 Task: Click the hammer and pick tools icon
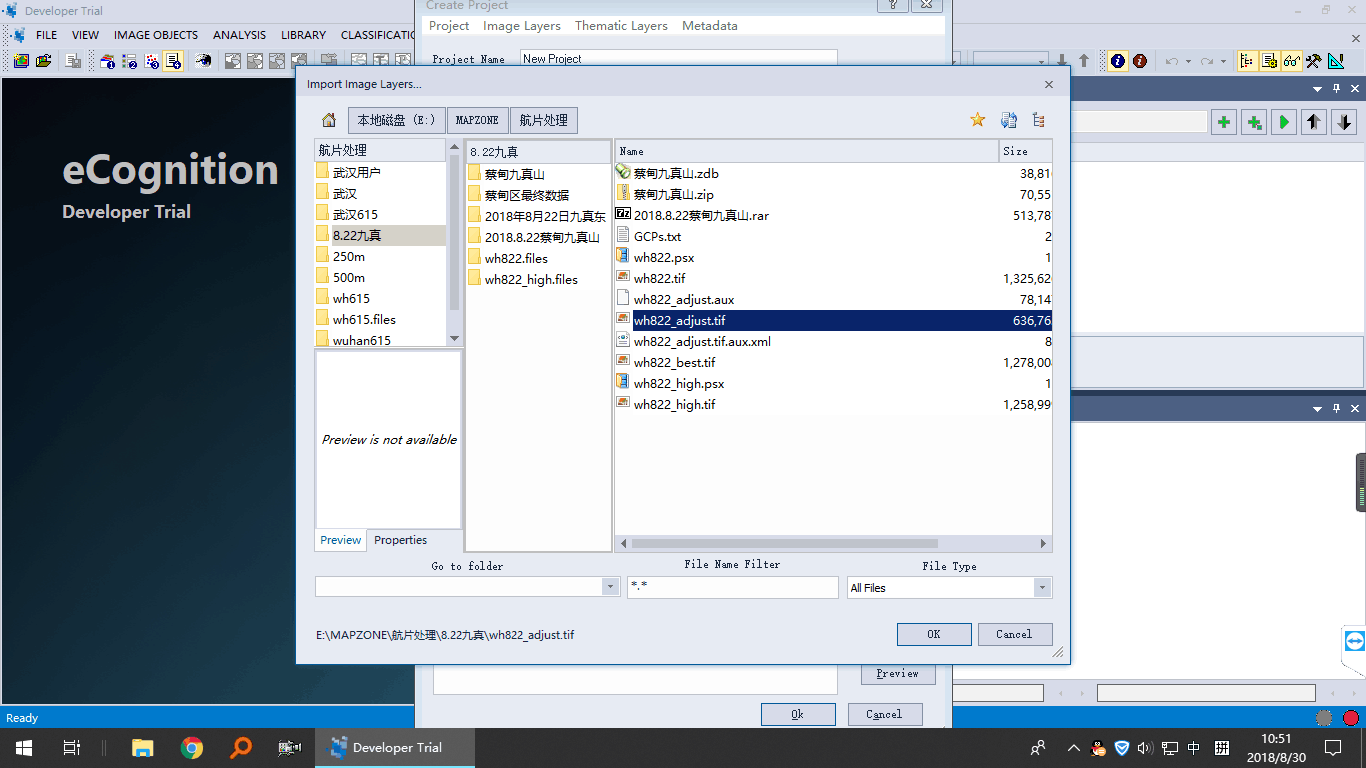pyautogui.click(x=1314, y=61)
